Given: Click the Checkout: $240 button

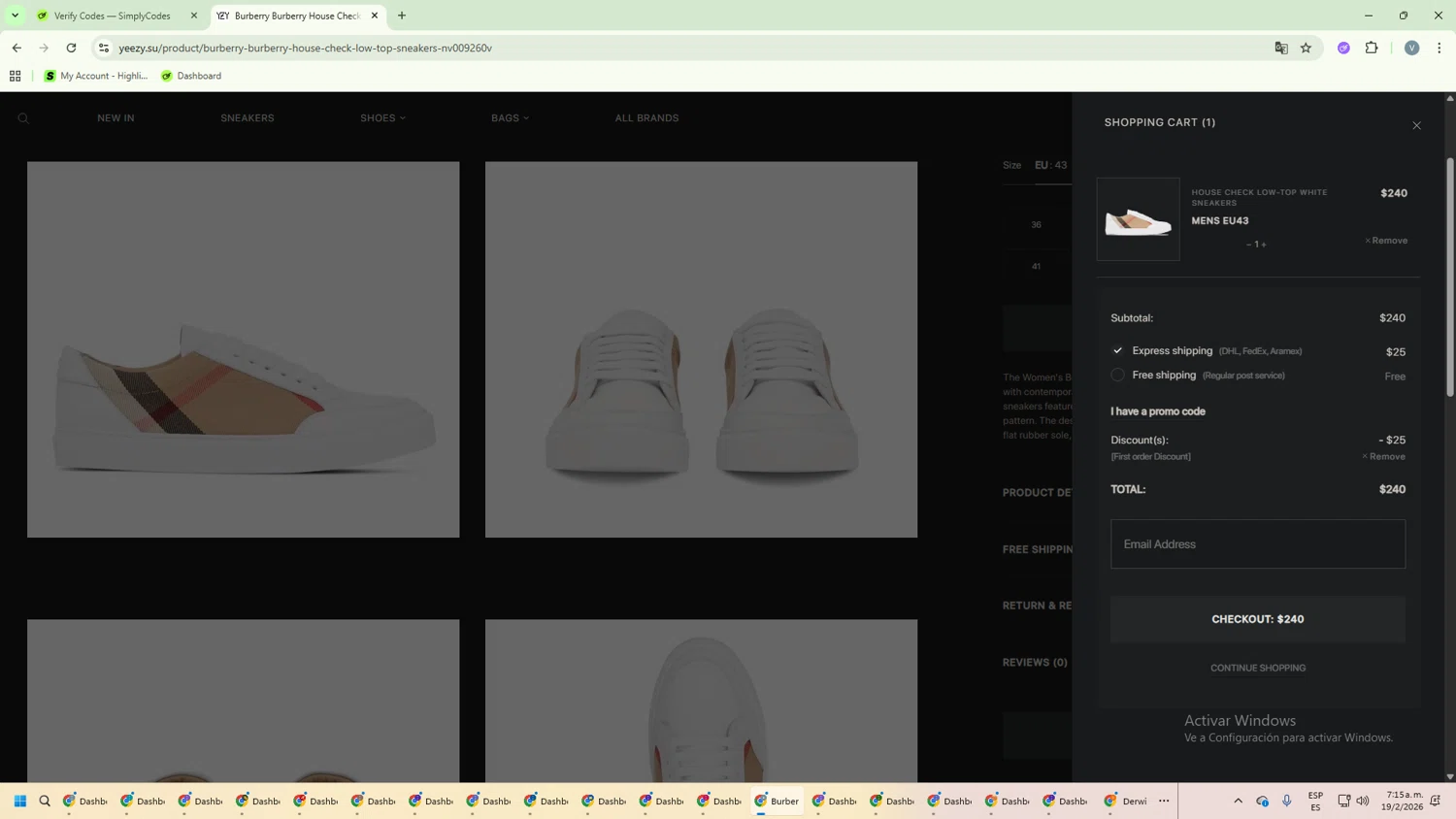Looking at the screenshot, I should point(1258,619).
